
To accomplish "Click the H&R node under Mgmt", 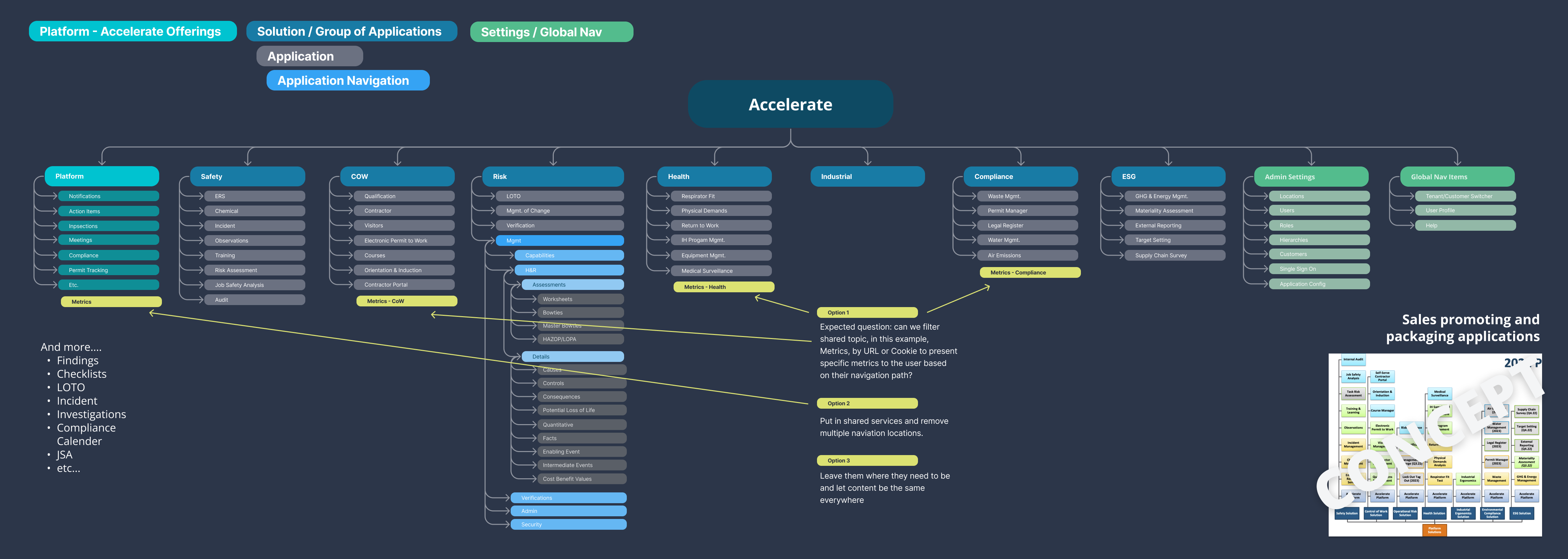I will 569,270.
